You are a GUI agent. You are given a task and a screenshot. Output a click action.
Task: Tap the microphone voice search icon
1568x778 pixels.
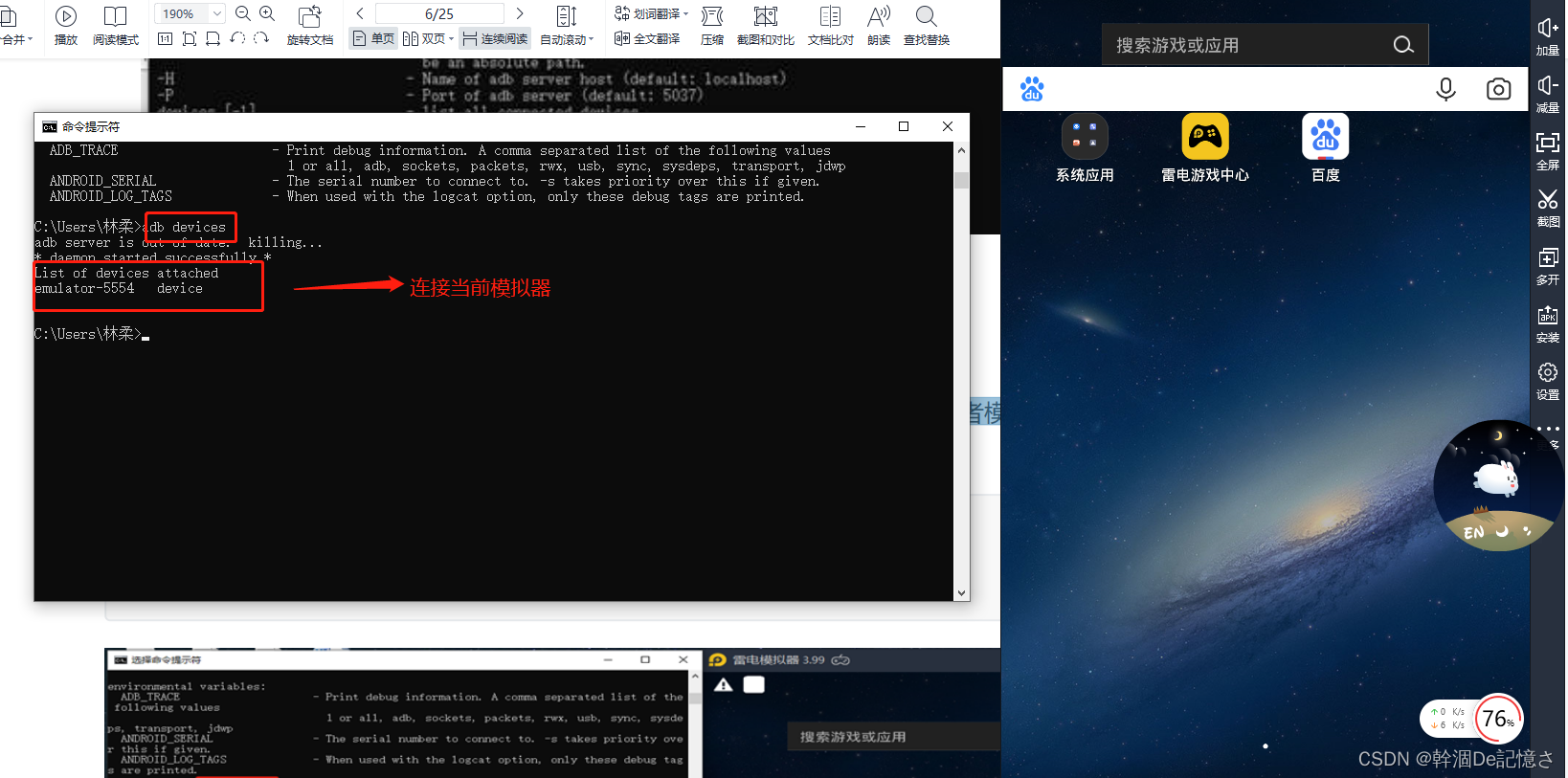pos(1445,89)
